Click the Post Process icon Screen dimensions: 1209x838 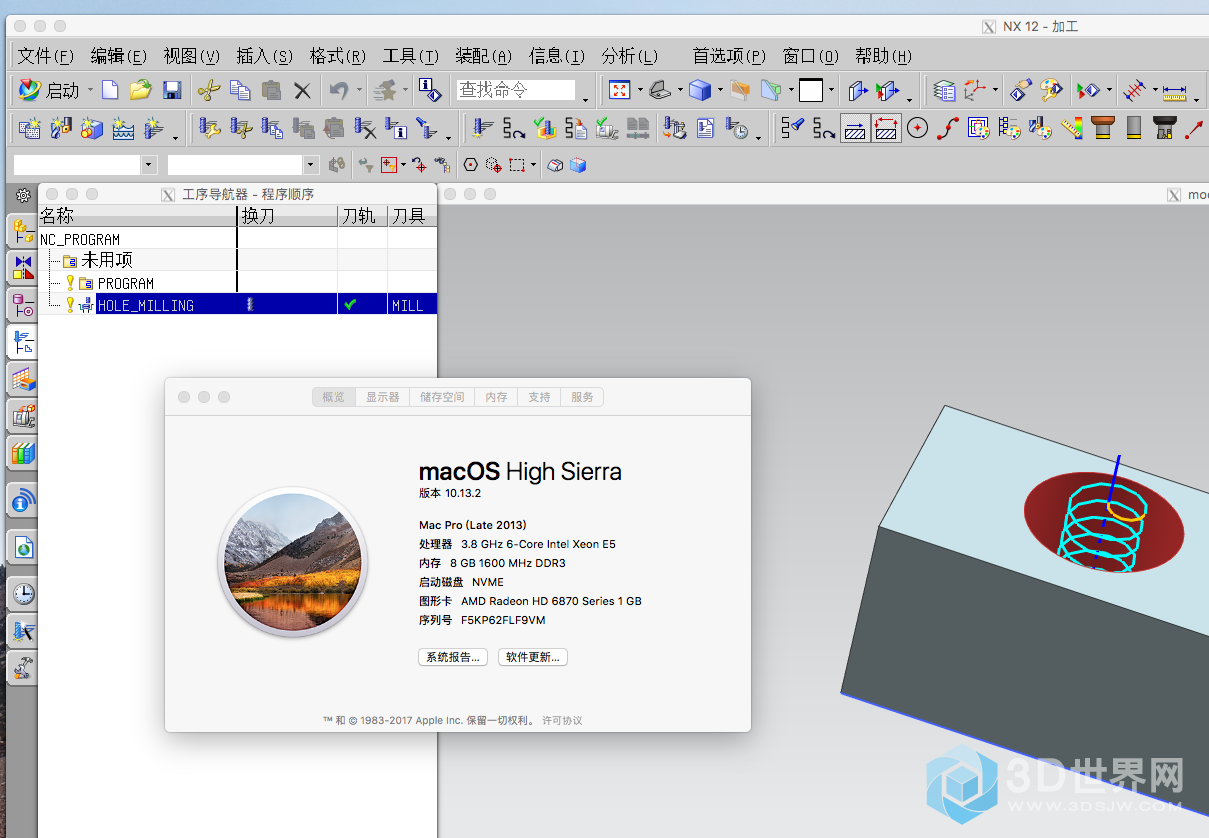click(675, 128)
